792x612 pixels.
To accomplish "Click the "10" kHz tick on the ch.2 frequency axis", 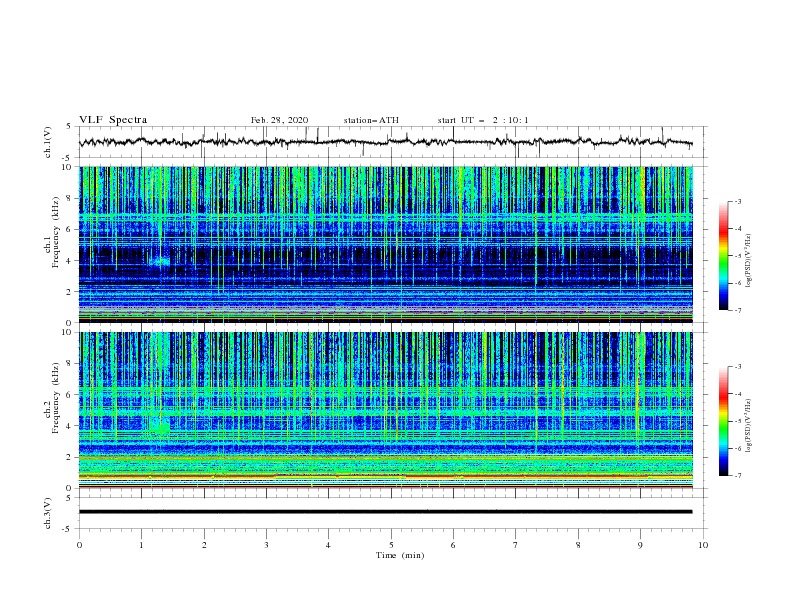I will 69,332.
